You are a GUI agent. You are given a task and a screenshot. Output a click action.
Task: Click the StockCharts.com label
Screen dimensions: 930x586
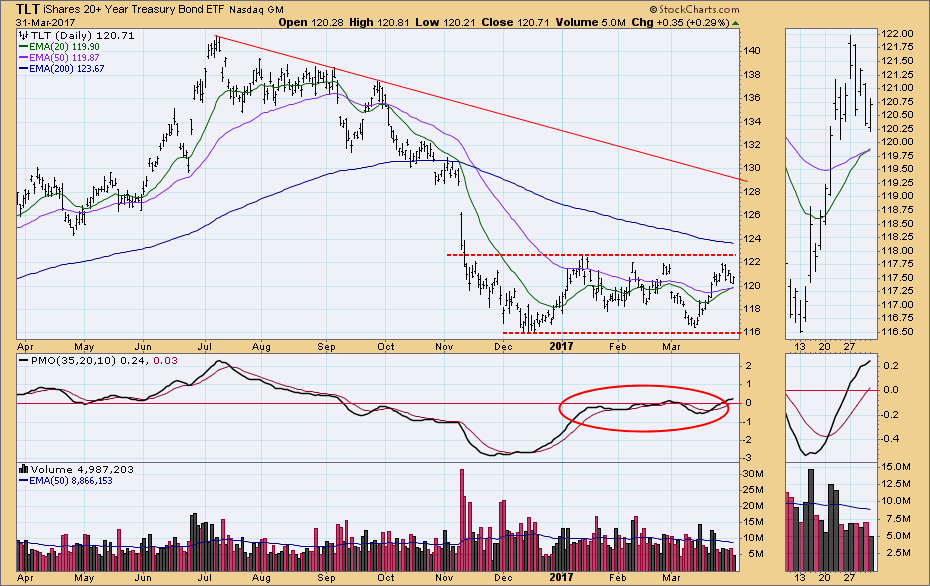tap(695, 9)
